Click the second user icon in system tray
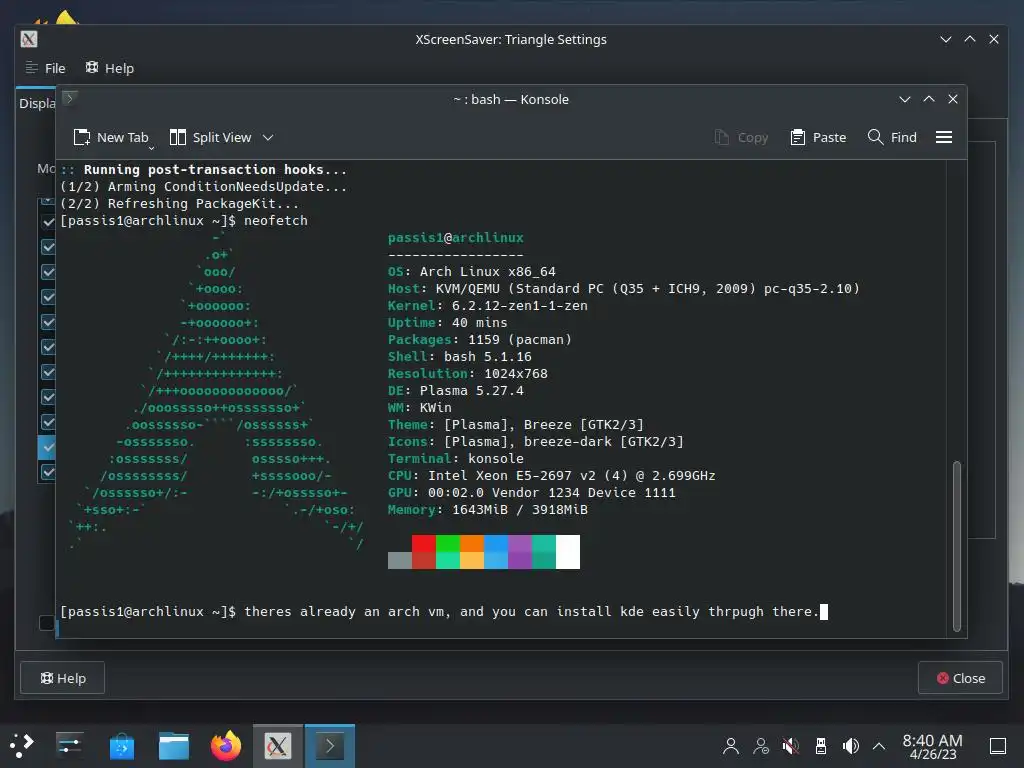Viewport: 1024px width, 768px height. [x=761, y=746]
